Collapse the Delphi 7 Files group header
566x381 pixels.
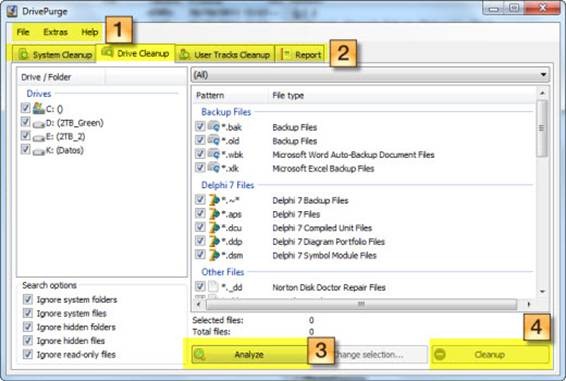point(227,185)
